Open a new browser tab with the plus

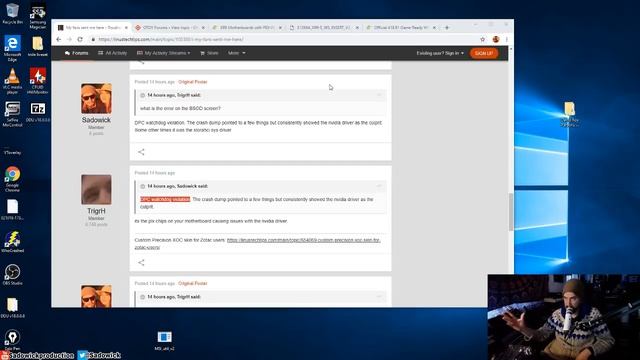coord(447,27)
